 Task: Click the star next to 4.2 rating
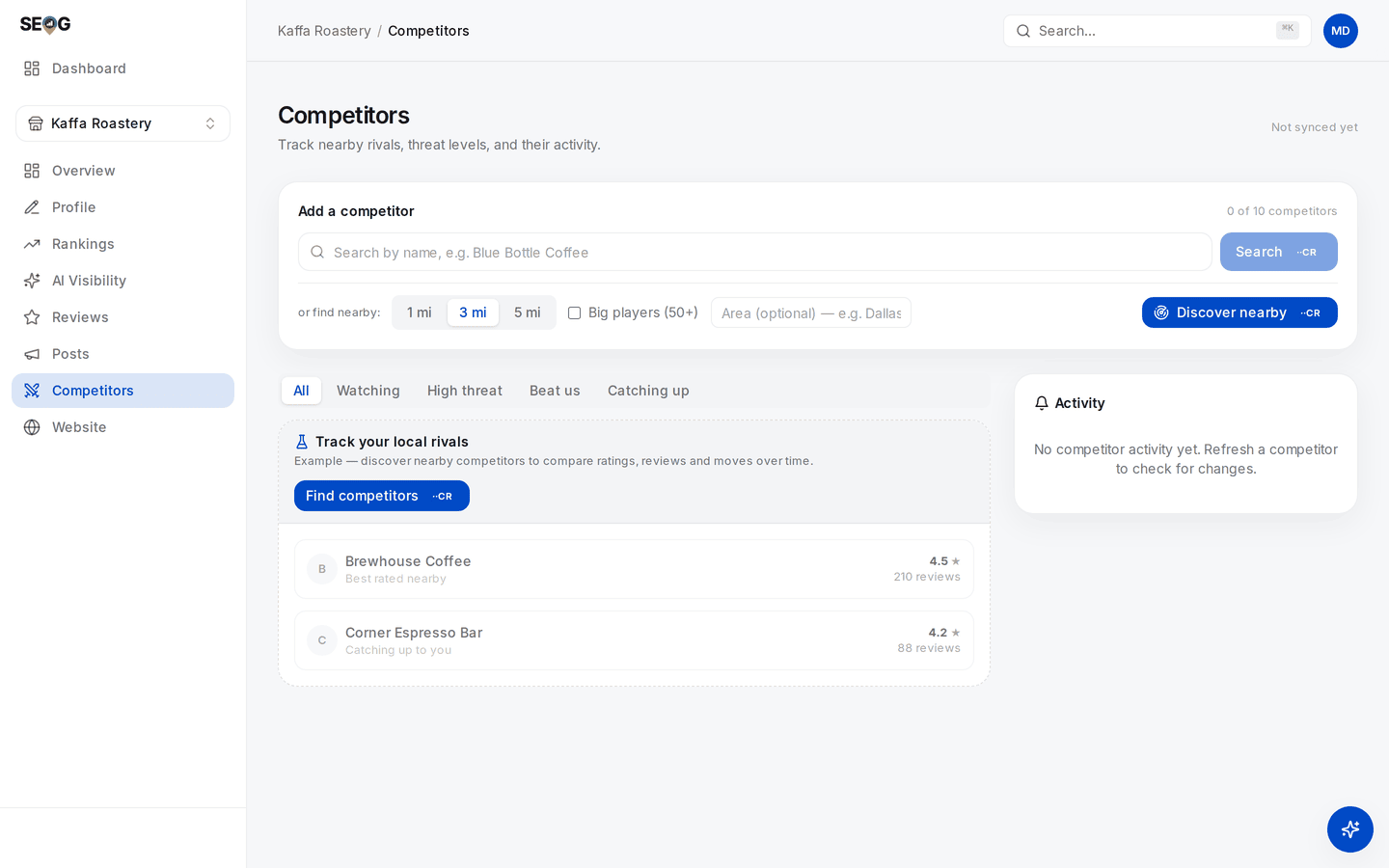pos(956,633)
